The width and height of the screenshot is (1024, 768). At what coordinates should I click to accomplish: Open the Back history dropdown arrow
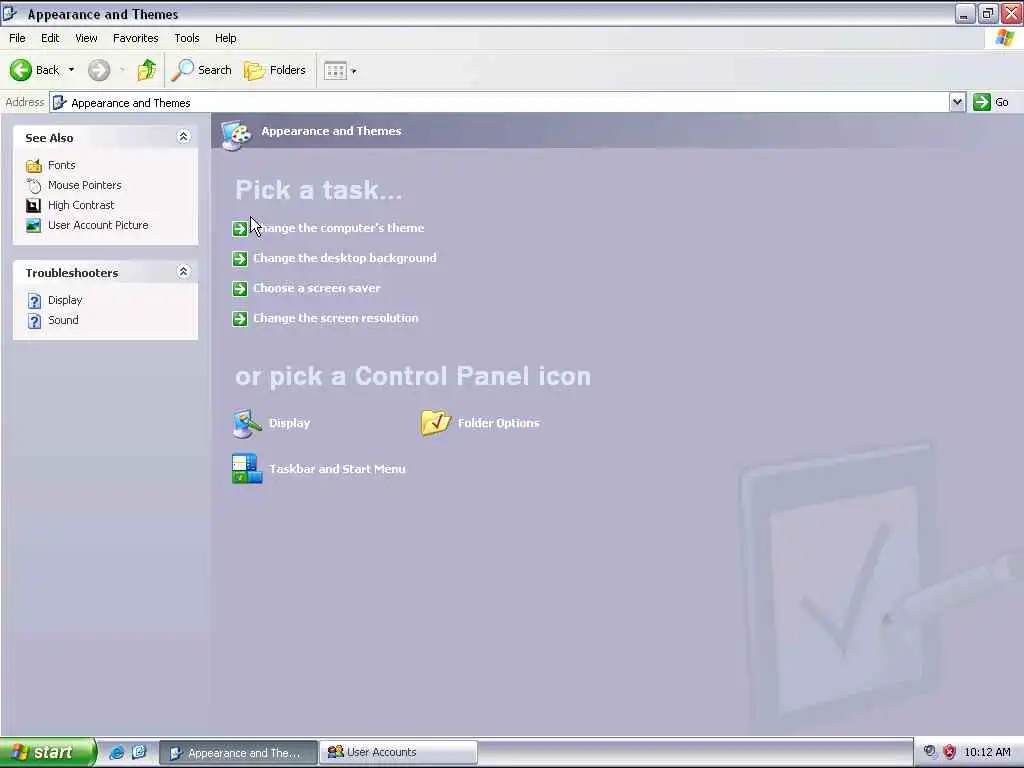click(71, 70)
